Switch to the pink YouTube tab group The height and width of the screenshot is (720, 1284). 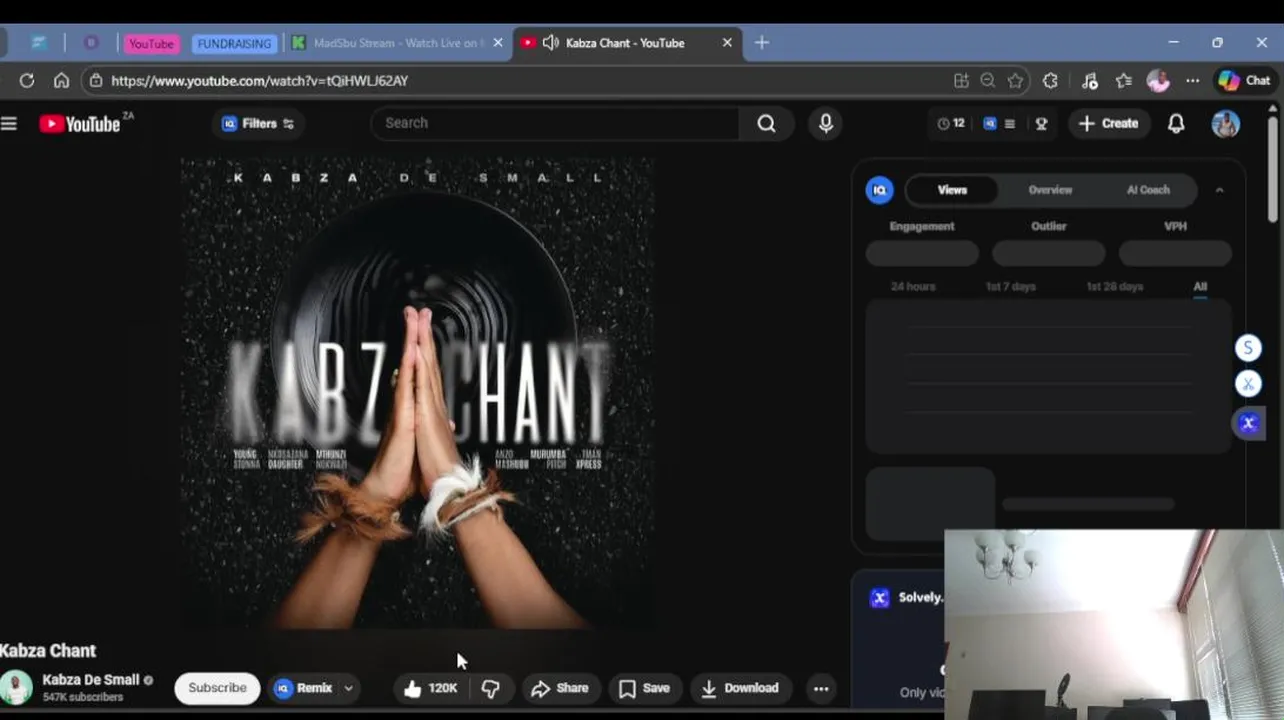[x=151, y=43]
